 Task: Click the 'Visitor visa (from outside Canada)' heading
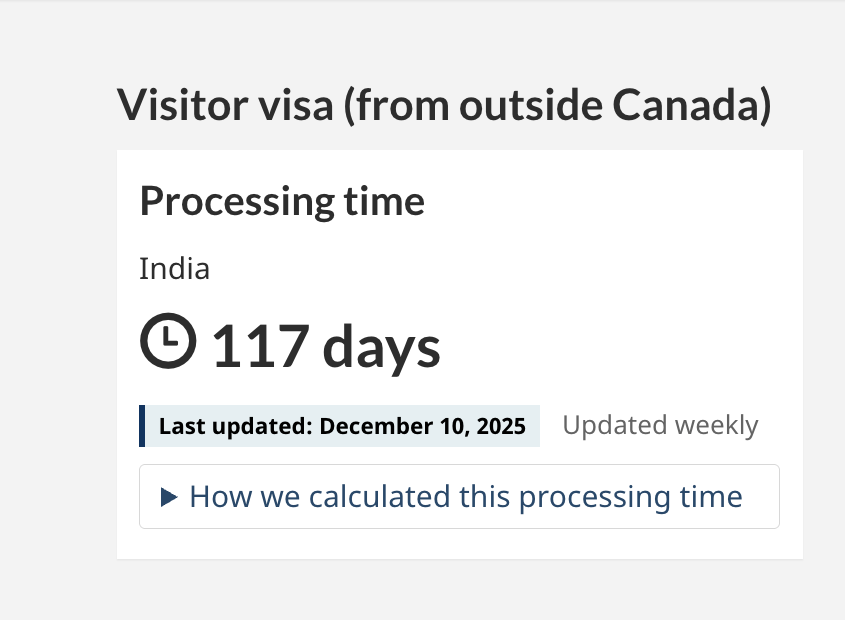pyautogui.click(x=443, y=104)
